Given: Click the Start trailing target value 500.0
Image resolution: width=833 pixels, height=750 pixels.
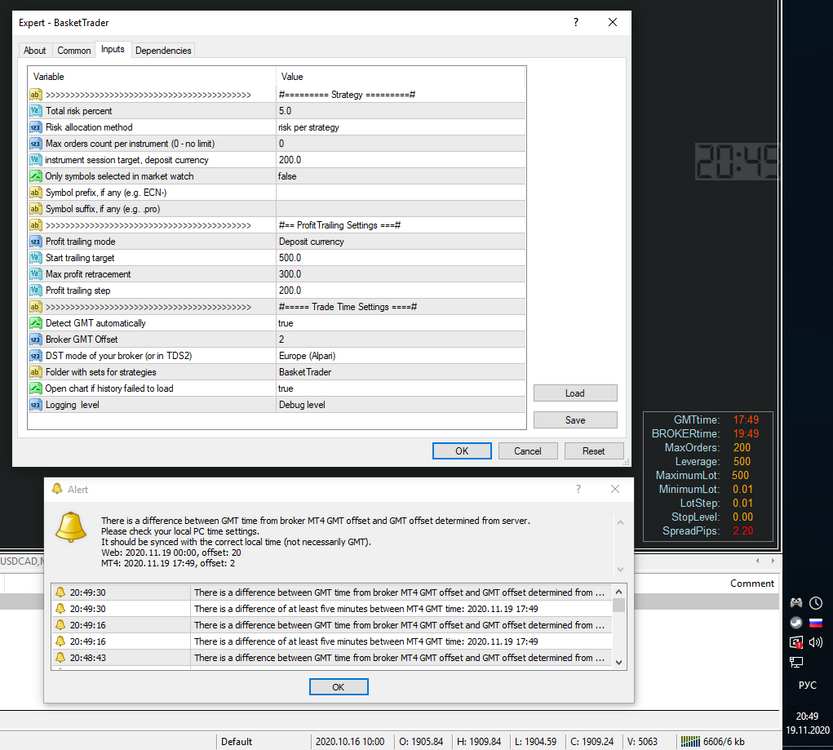Looking at the screenshot, I should click(x=290, y=258).
